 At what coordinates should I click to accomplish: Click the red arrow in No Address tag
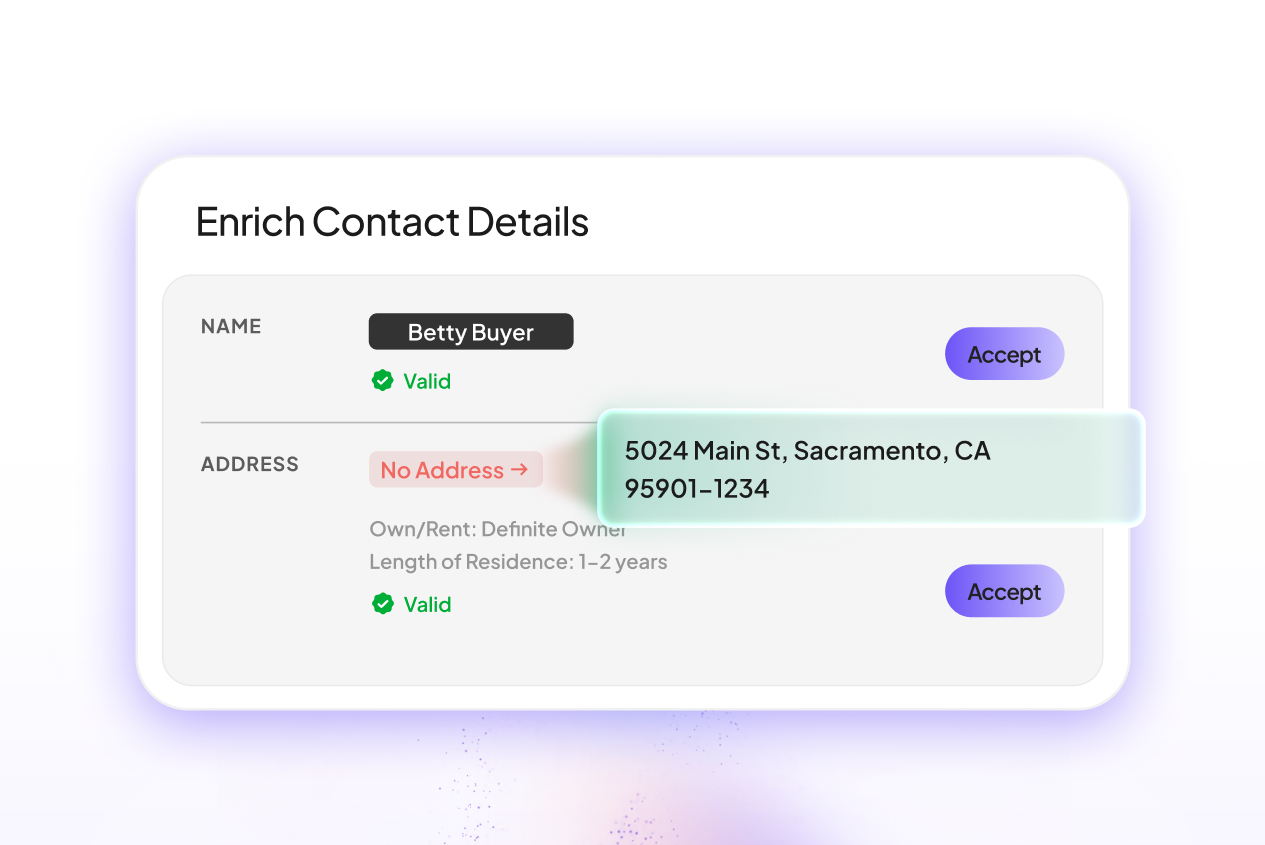(519, 469)
